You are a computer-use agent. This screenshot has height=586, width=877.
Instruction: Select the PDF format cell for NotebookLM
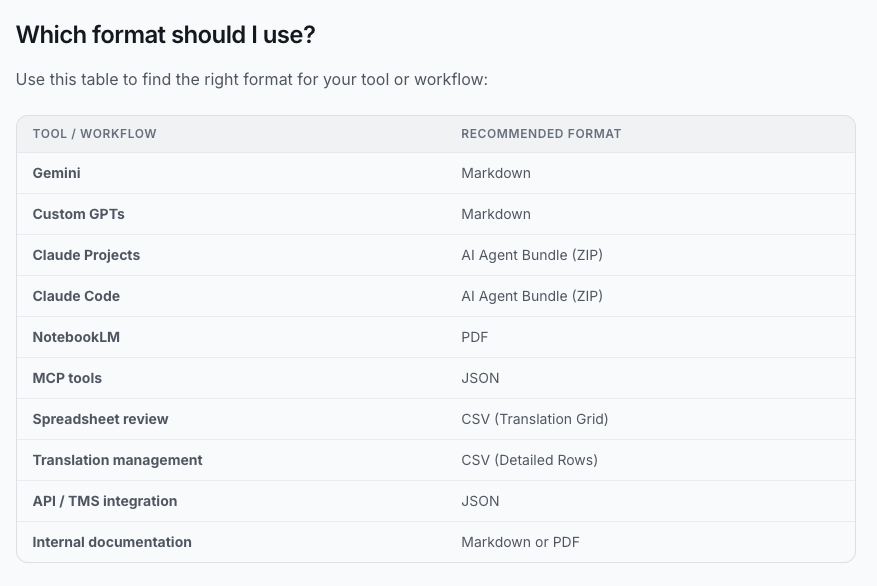[475, 337]
